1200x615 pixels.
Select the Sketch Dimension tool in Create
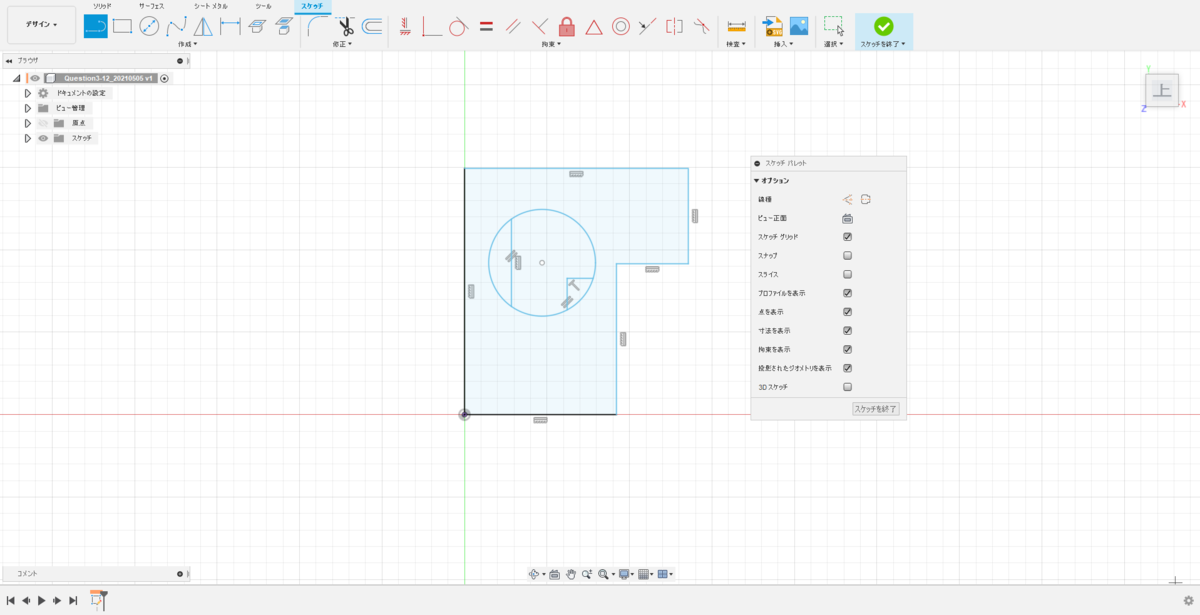pyautogui.click(x=230, y=27)
